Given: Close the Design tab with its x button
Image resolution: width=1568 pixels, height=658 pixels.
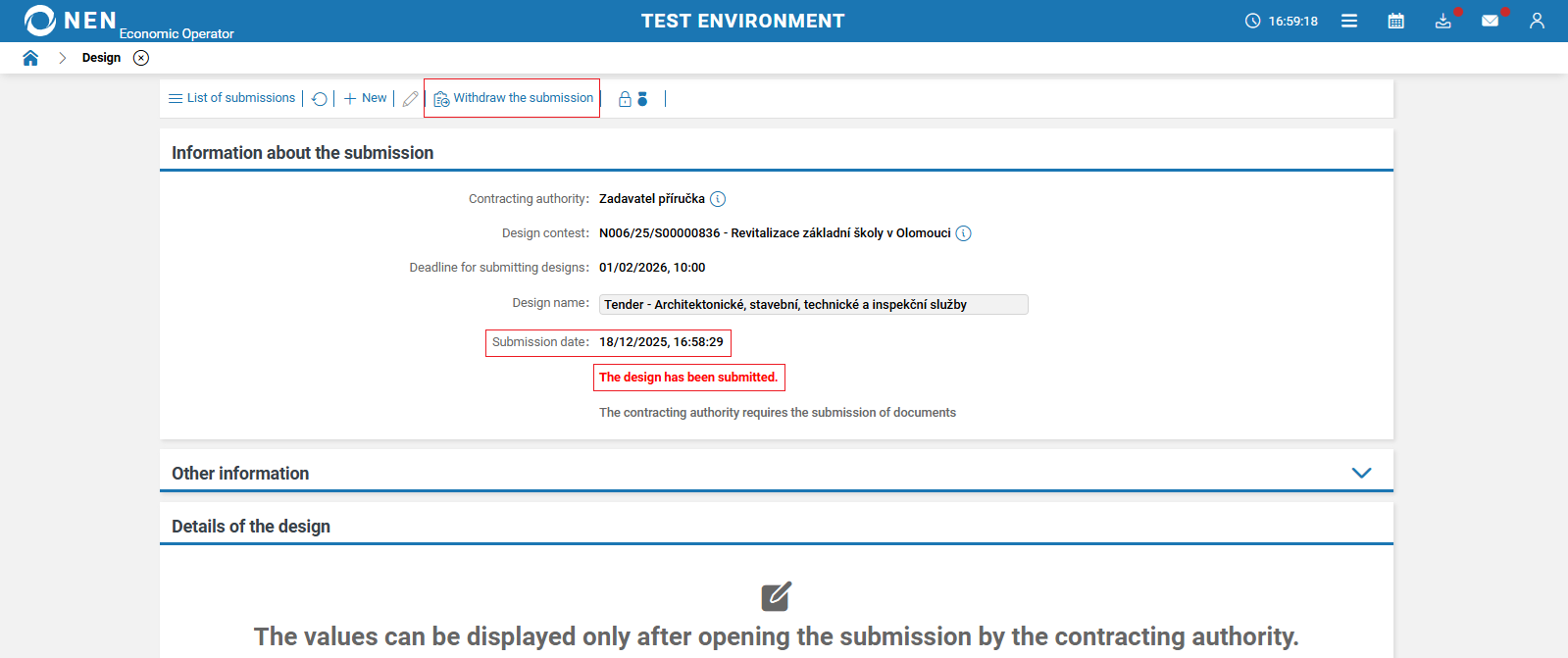Looking at the screenshot, I should click(x=141, y=58).
